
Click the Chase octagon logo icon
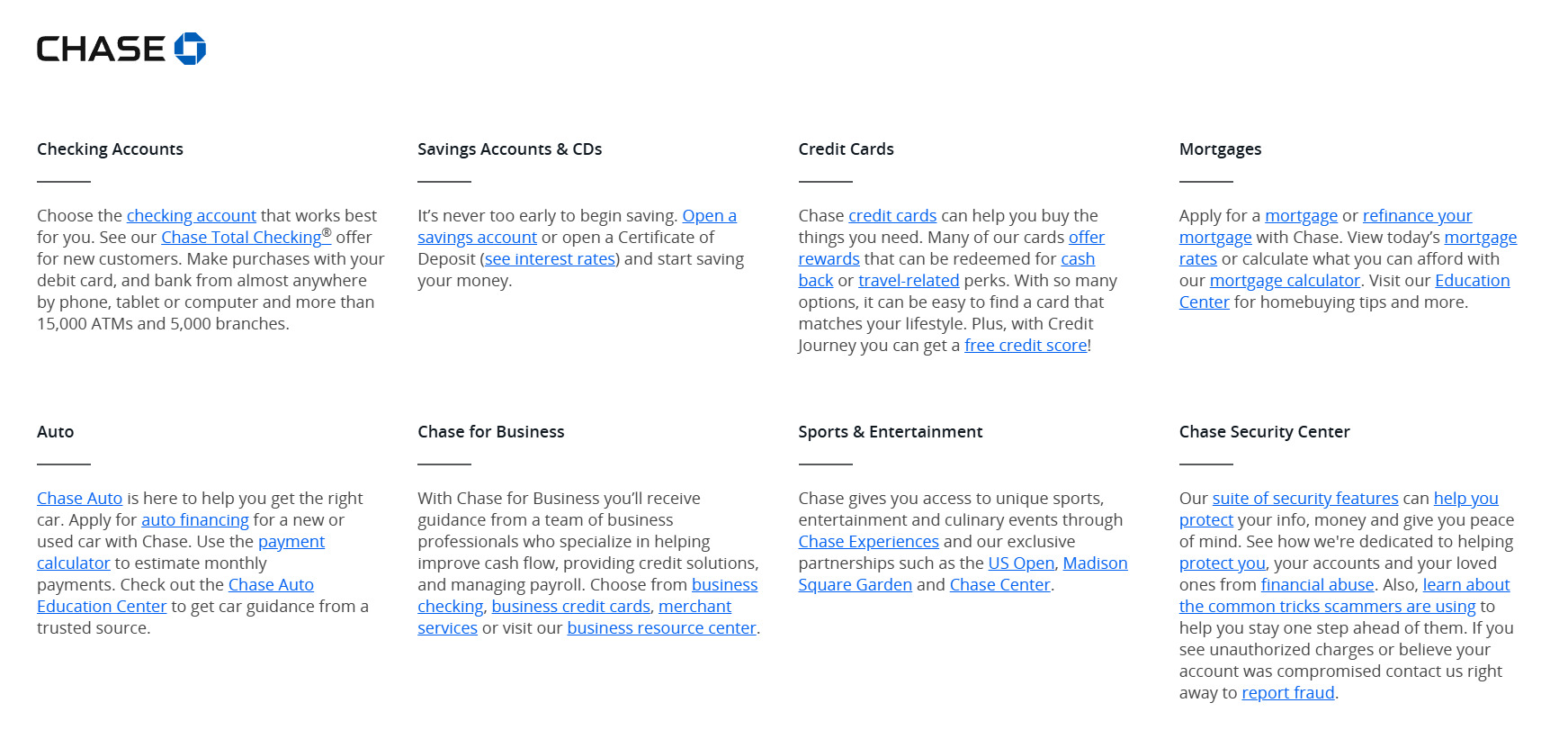point(190,49)
